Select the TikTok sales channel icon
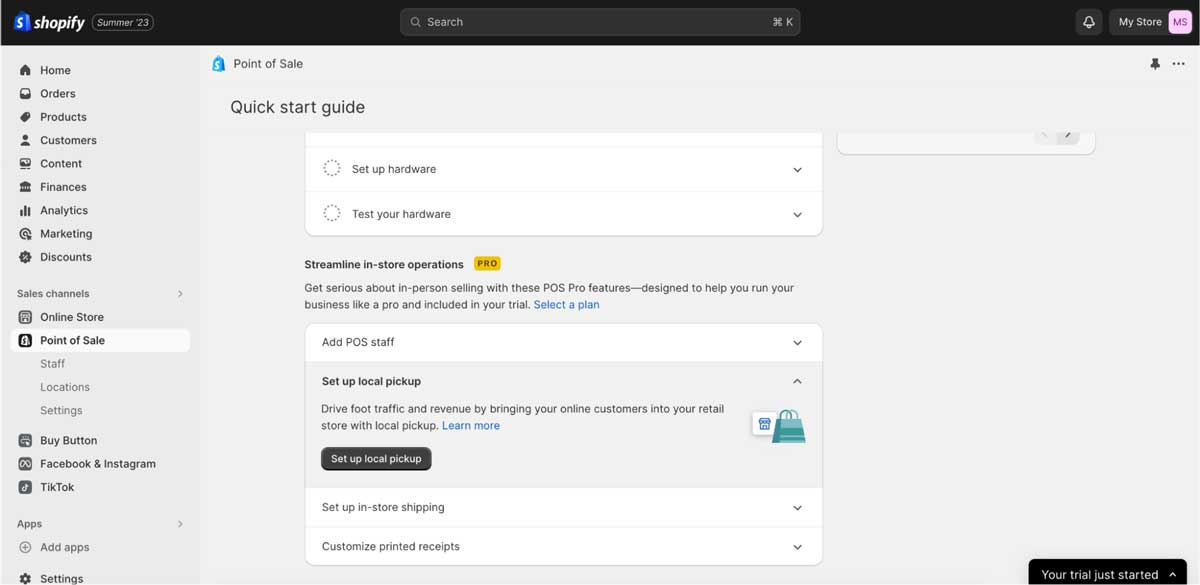Viewport: 1200px width, 585px height. pos(24,487)
